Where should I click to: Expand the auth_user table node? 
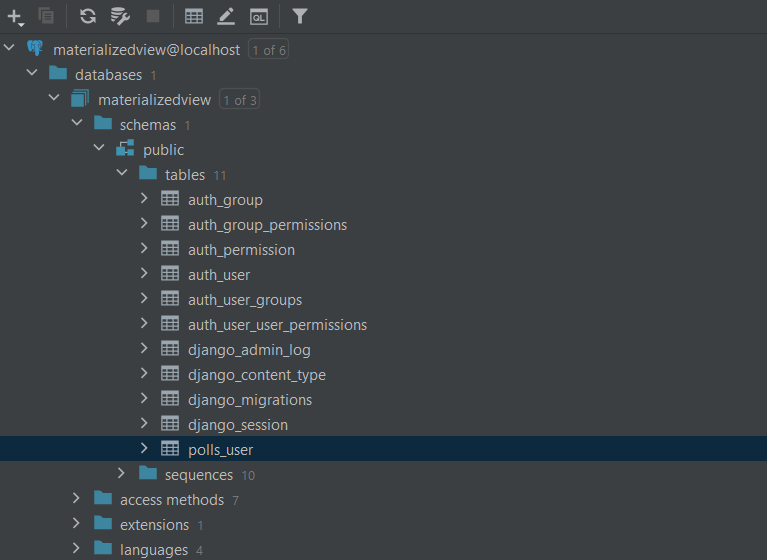coord(144,274)
